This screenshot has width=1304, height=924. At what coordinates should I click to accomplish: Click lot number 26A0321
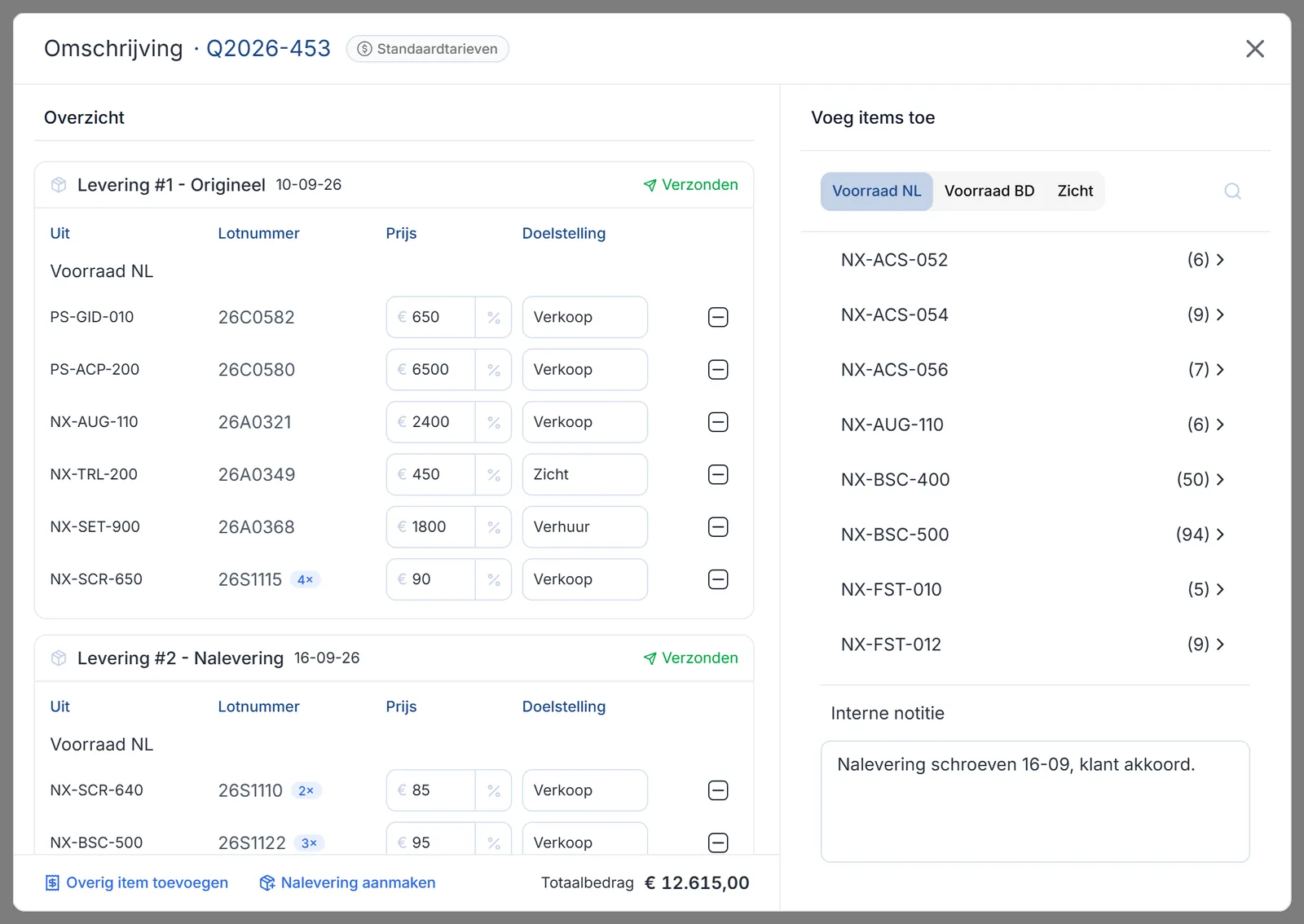tap(254, 422)
